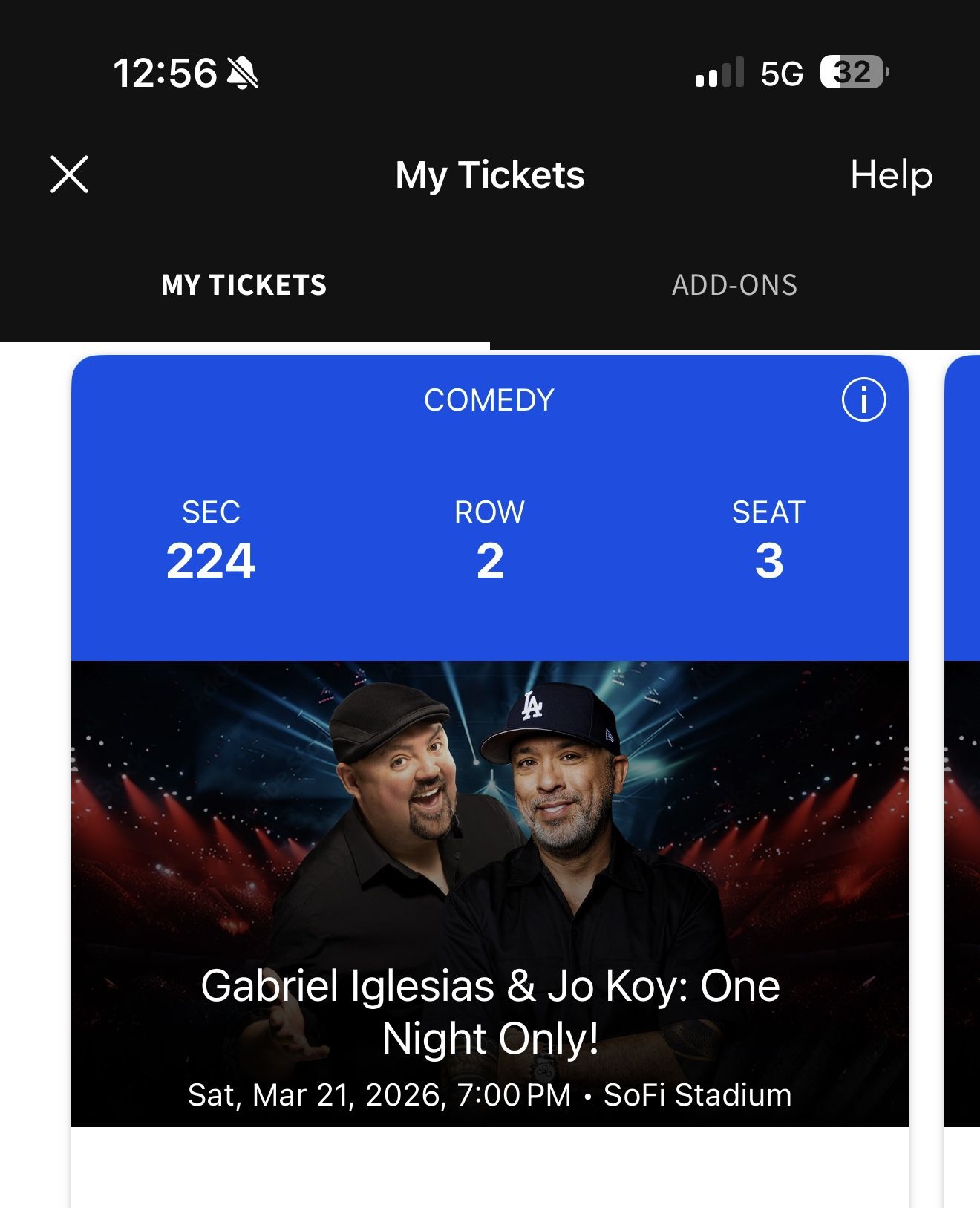Tap the My Tickets screen title
This screenshot has height=1208, width=980.
(490, 176)
